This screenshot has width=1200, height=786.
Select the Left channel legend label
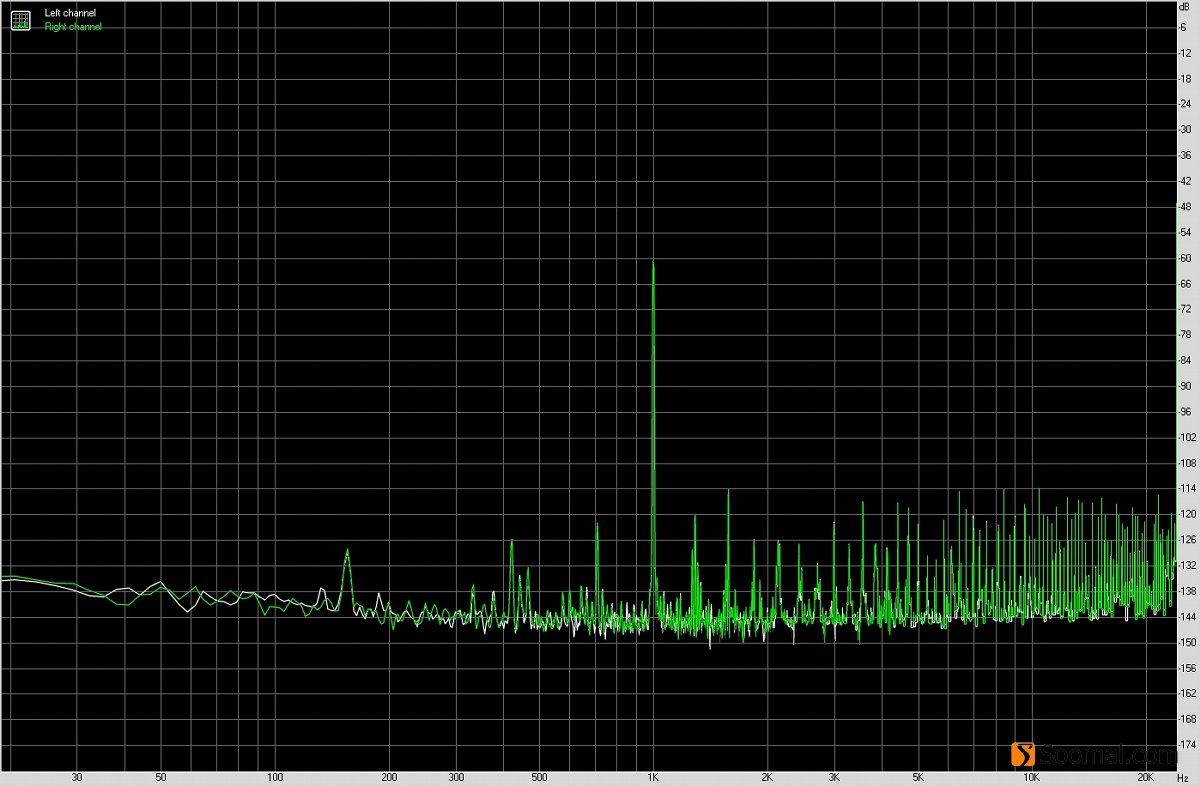click(x=72, y=13)
